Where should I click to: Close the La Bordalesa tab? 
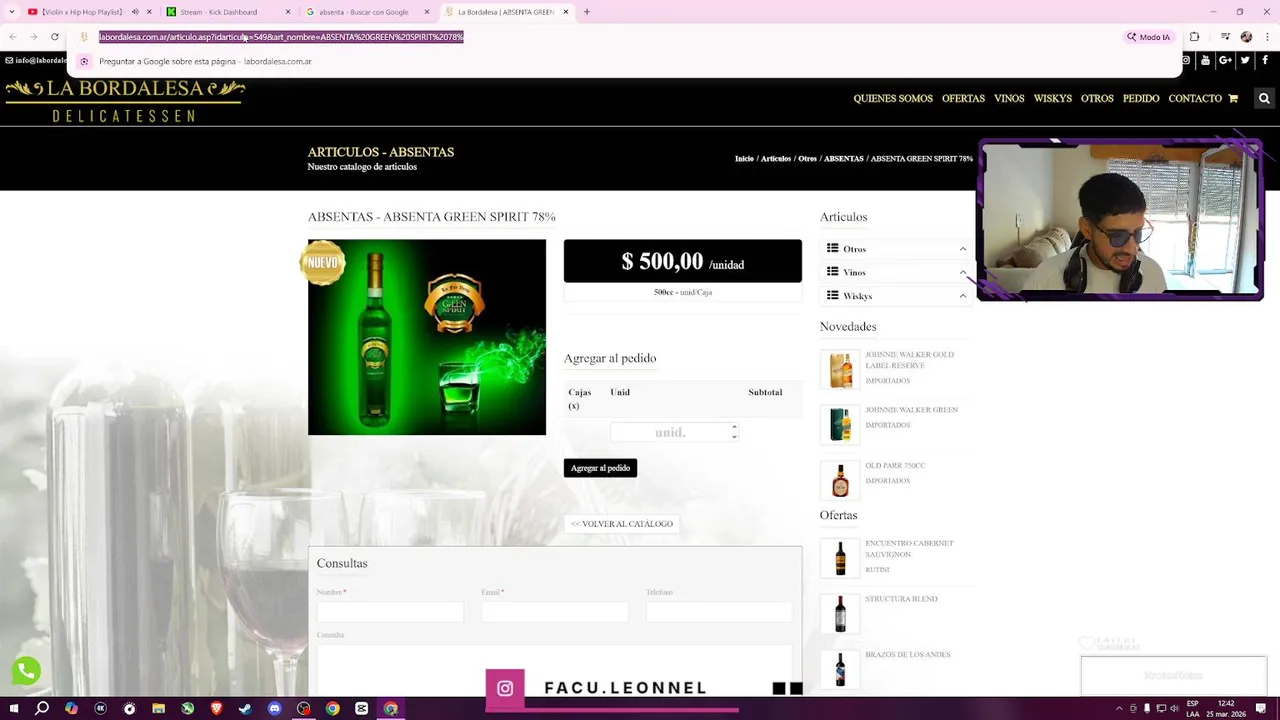coord(566,12)
